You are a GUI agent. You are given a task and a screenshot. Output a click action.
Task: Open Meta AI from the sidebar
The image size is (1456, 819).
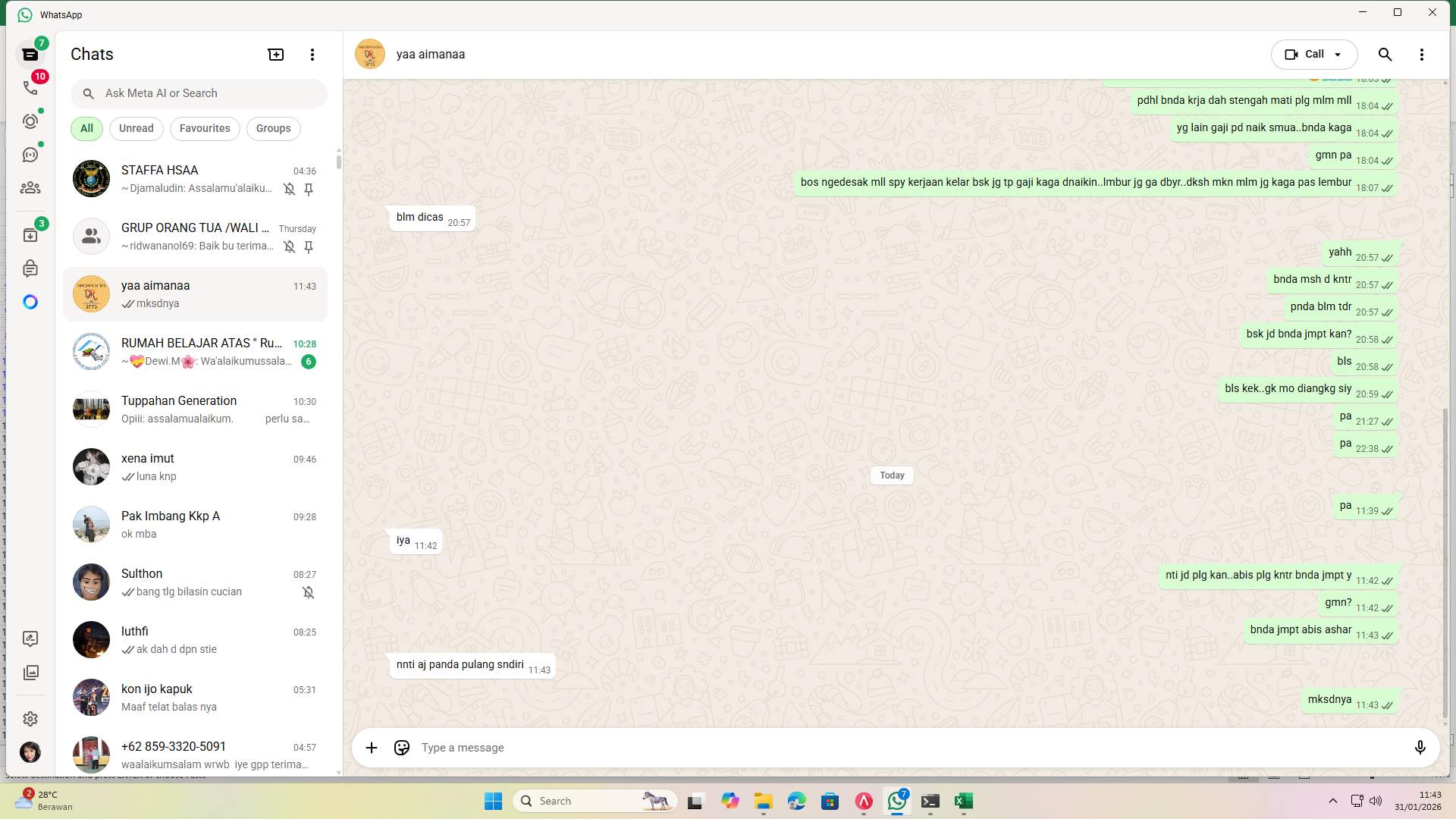30,301
